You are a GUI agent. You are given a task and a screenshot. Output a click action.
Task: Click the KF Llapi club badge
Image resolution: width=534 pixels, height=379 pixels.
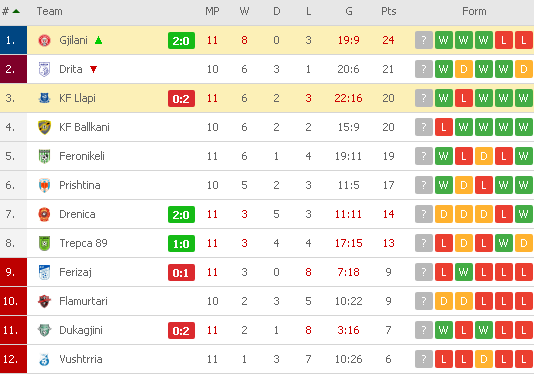[x=44, y=98]
